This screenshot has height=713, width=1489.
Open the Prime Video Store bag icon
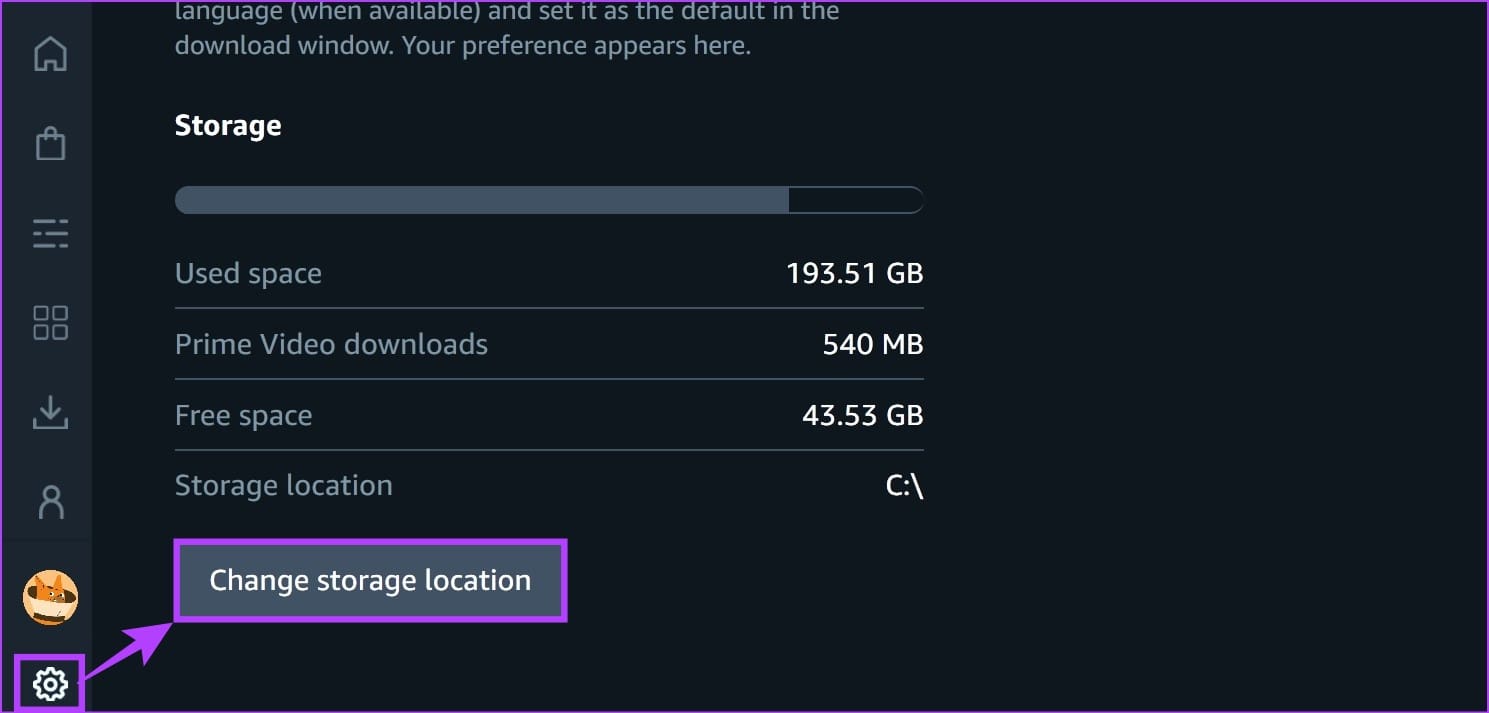[49, 143]
